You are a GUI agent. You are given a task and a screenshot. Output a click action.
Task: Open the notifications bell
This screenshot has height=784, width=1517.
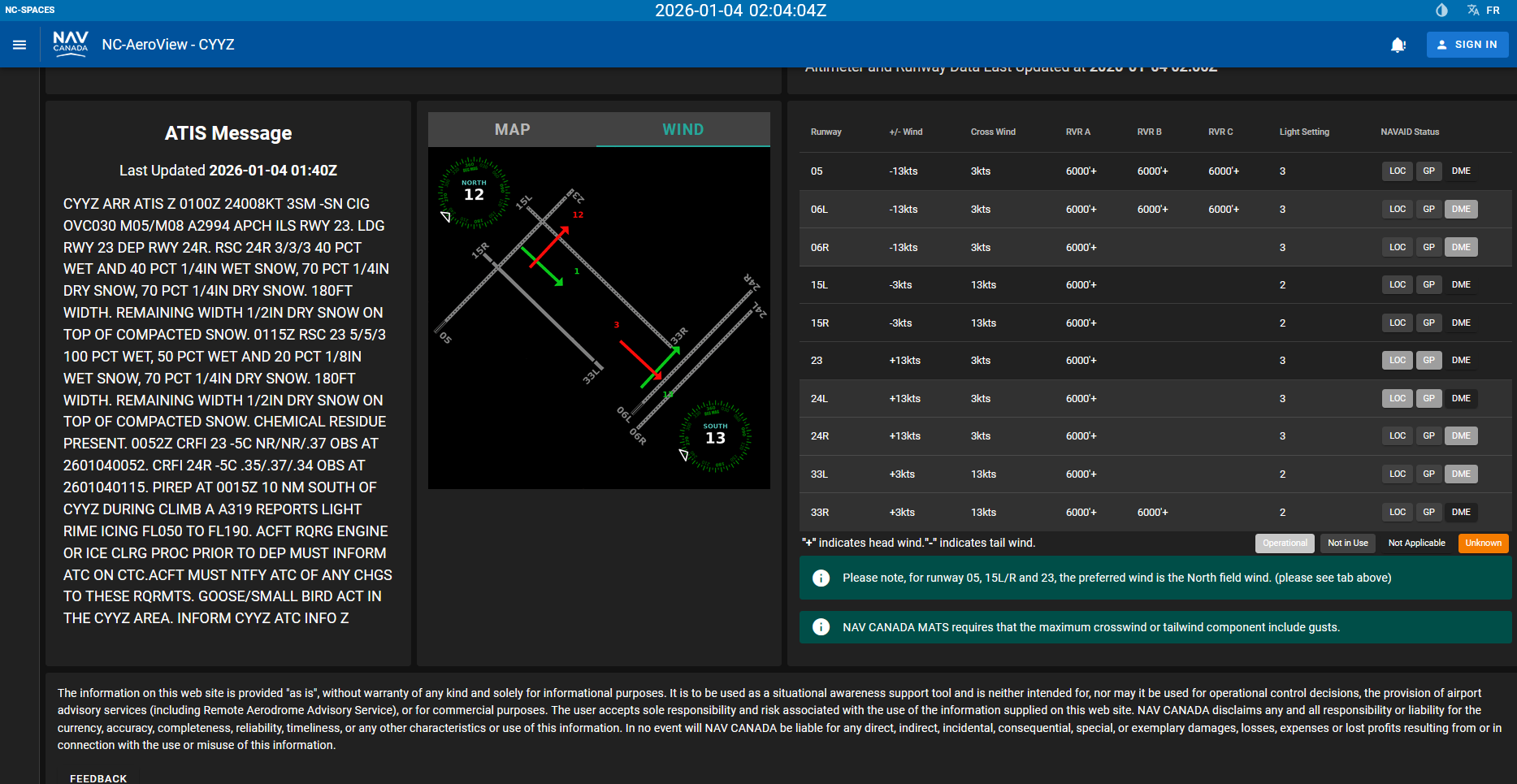coord(1398,45)
